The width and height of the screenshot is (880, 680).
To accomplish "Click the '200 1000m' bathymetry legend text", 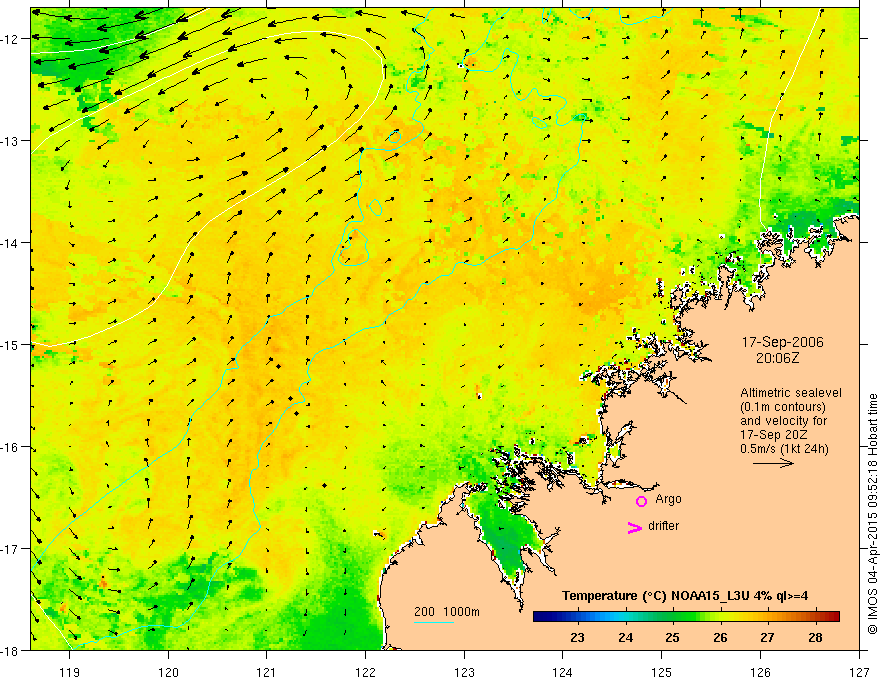I will (x=447, y=612).
